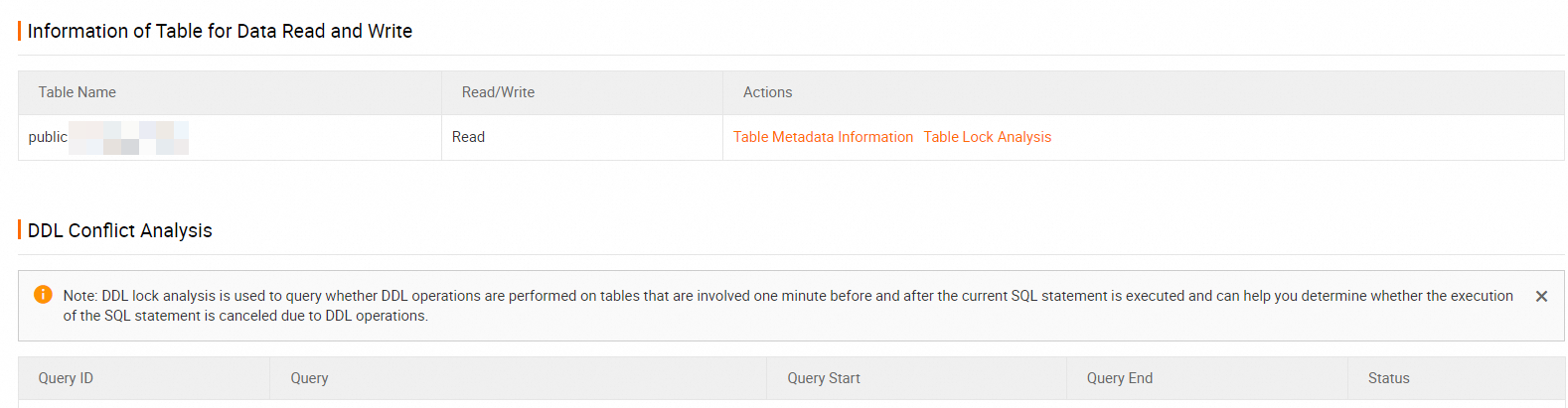The image size is (1568, 408).
Task: Click the orange info icon in the note
Action: 43,295
